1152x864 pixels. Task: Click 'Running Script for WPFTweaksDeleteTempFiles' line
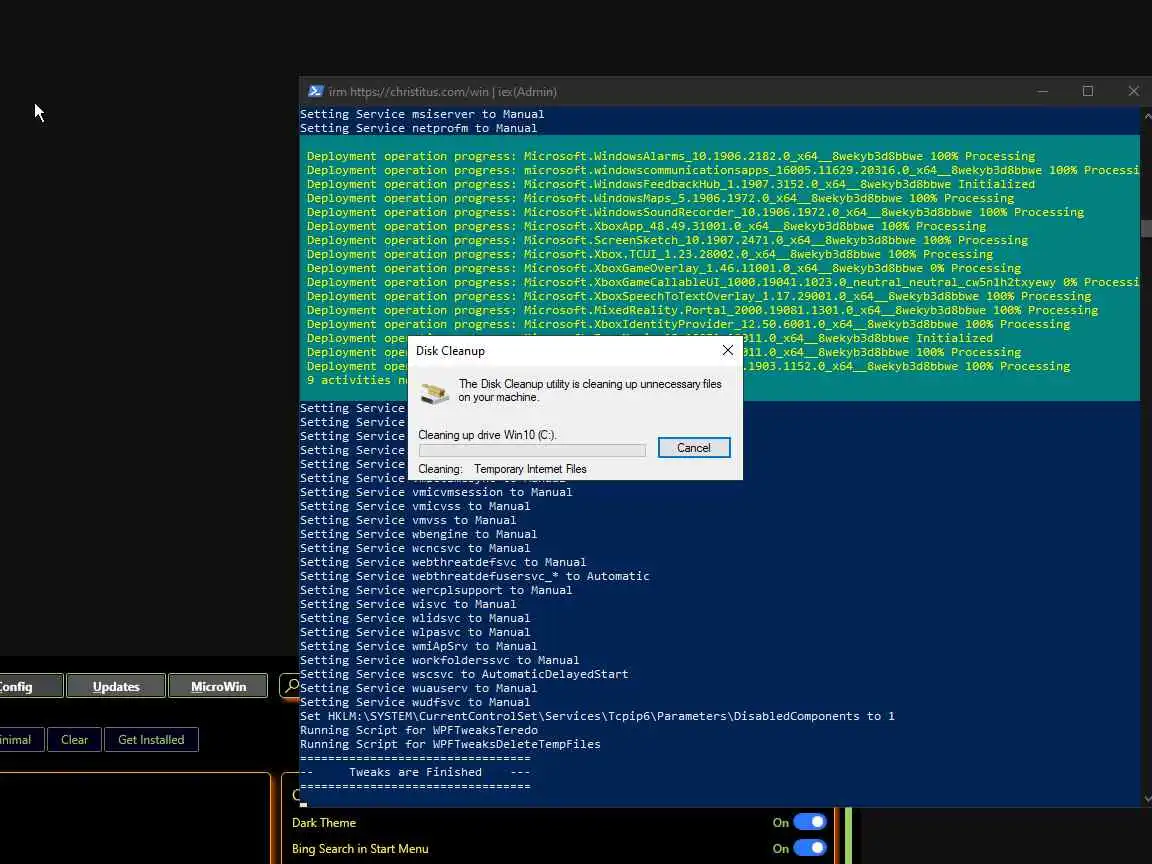pyautogui.click(x=450, y=744)
